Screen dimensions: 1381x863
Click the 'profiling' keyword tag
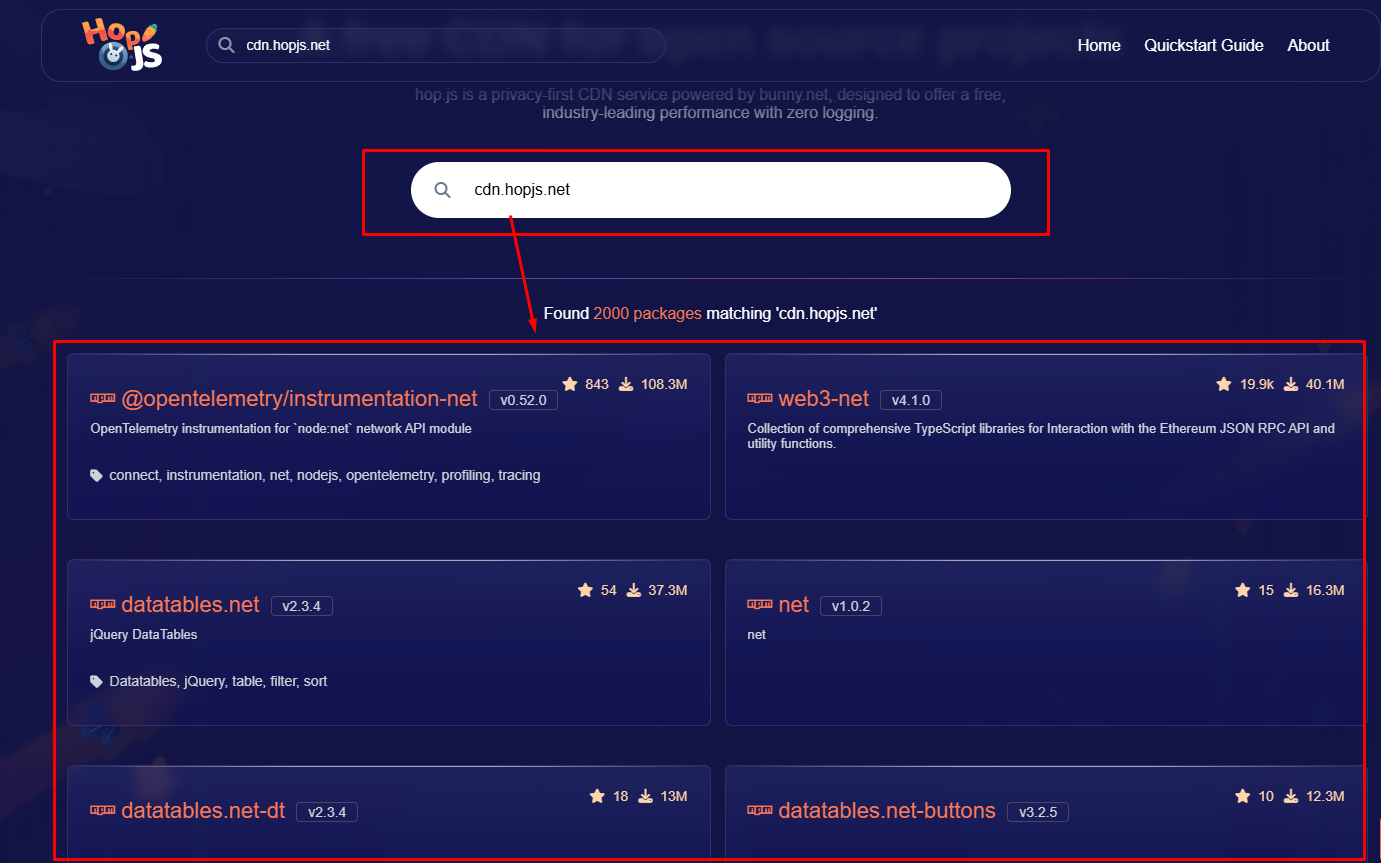point(466,475)
